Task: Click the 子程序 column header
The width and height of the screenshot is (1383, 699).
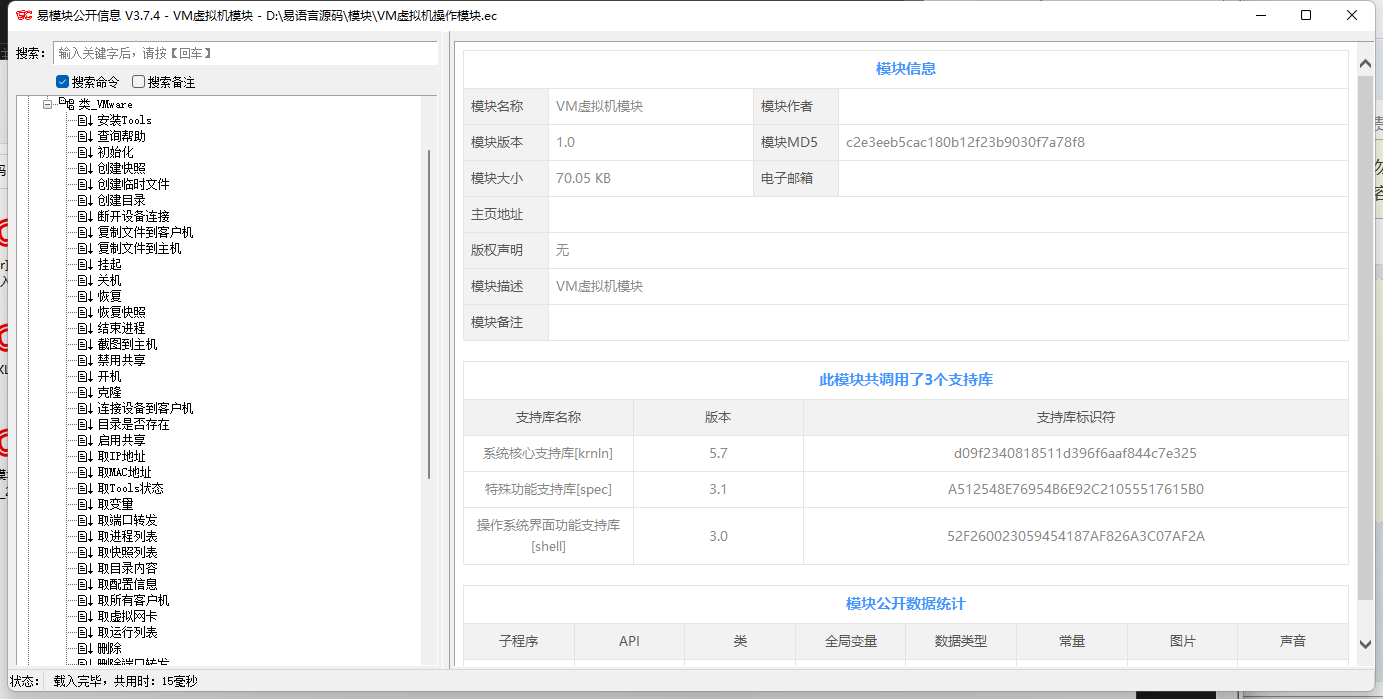Action: (x=518, y=641)
